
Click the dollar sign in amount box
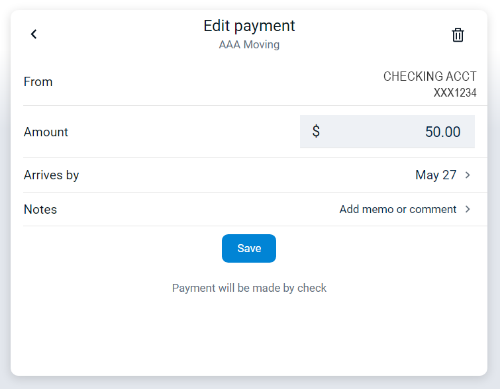pyautogui.click(x=316, y=131)
